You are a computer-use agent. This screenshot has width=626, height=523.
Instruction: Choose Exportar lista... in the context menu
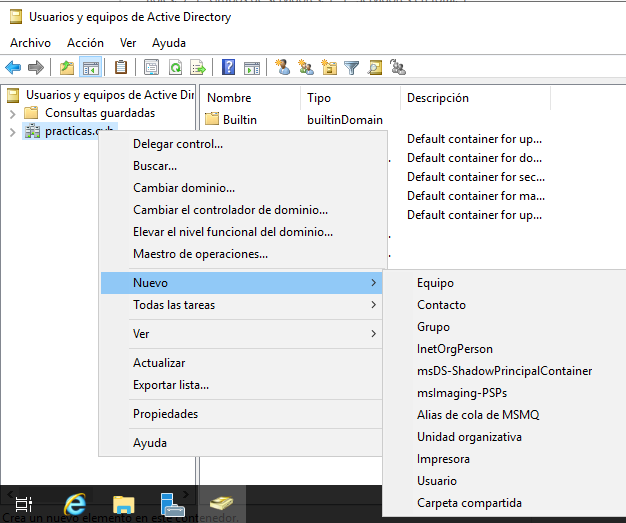pos(242,384)
